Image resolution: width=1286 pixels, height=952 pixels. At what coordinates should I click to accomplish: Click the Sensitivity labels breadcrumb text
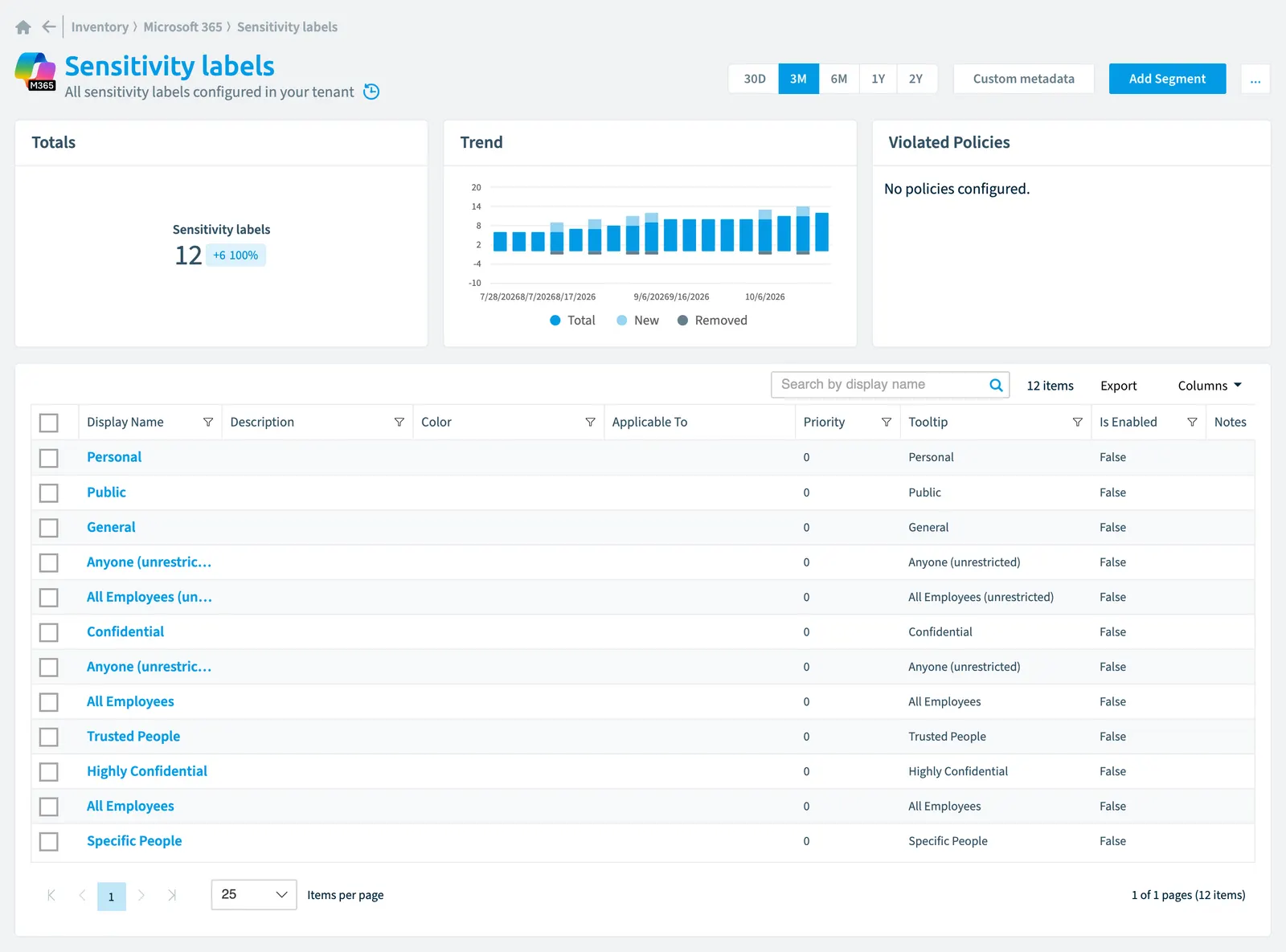[x=287, y=27]
